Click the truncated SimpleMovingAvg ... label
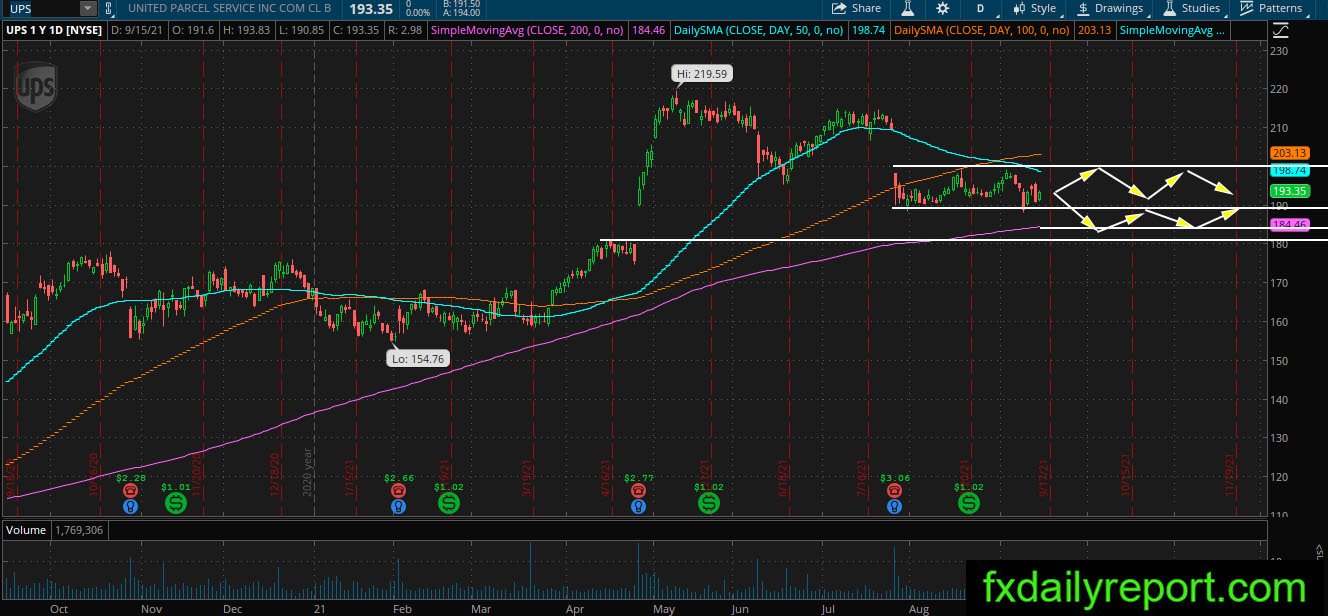The width and height of the screenshot is (1328, 616). [x=1173, y=31]
